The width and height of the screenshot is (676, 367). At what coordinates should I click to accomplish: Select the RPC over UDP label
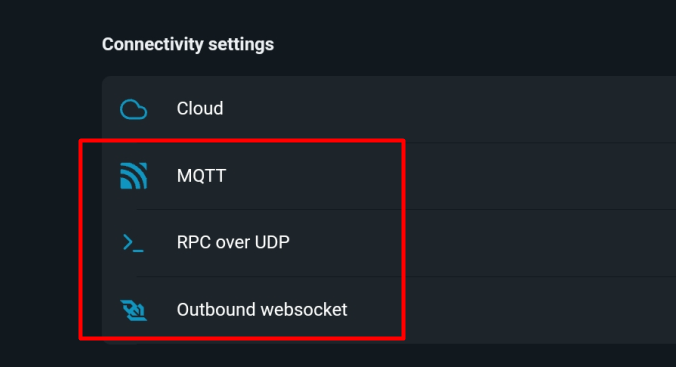click(233, 242)
